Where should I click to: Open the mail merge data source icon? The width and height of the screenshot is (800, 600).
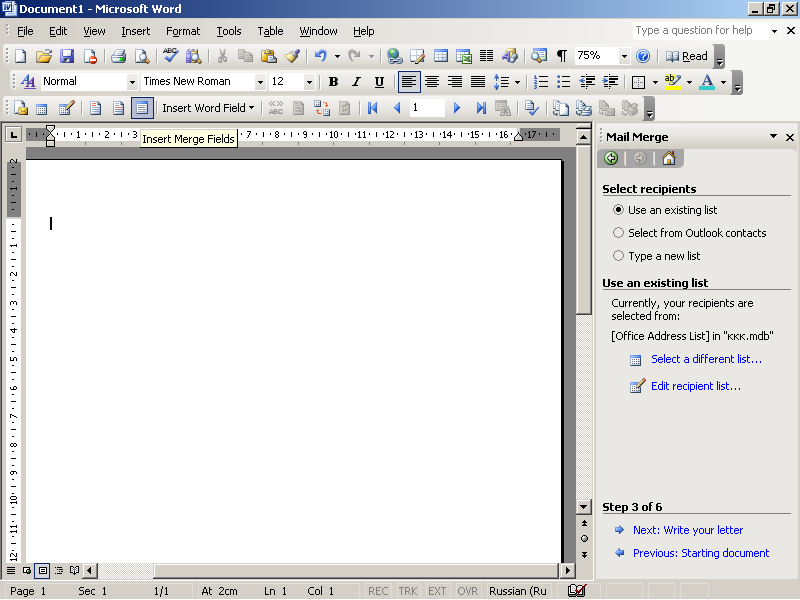[42, 108]
